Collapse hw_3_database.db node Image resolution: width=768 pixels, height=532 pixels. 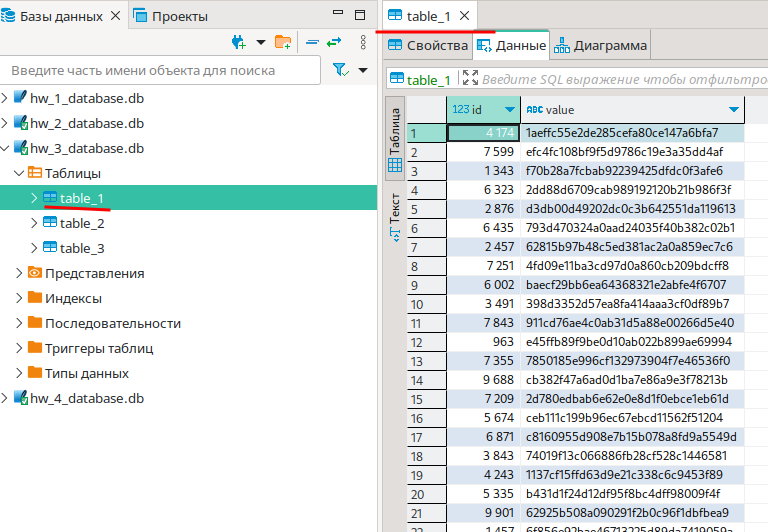coord(4,148)
